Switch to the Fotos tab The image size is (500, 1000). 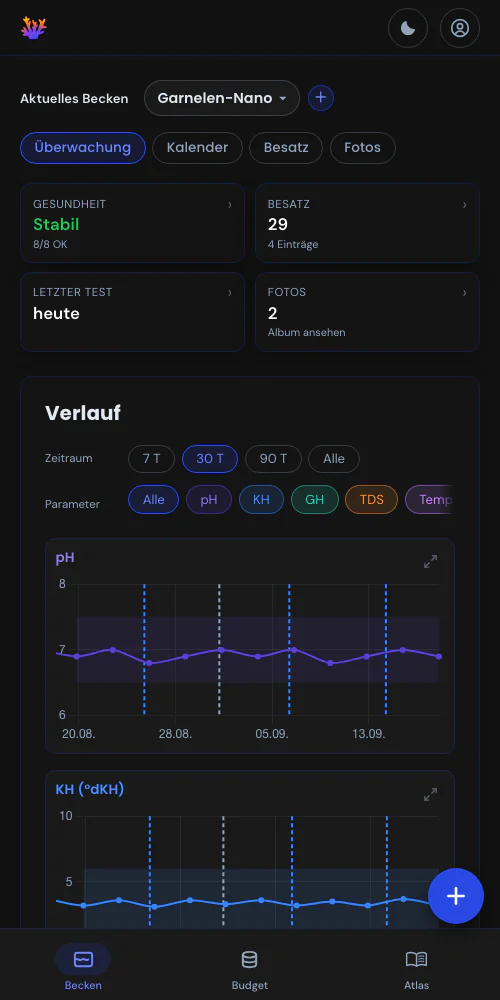(x=362, y=148)
